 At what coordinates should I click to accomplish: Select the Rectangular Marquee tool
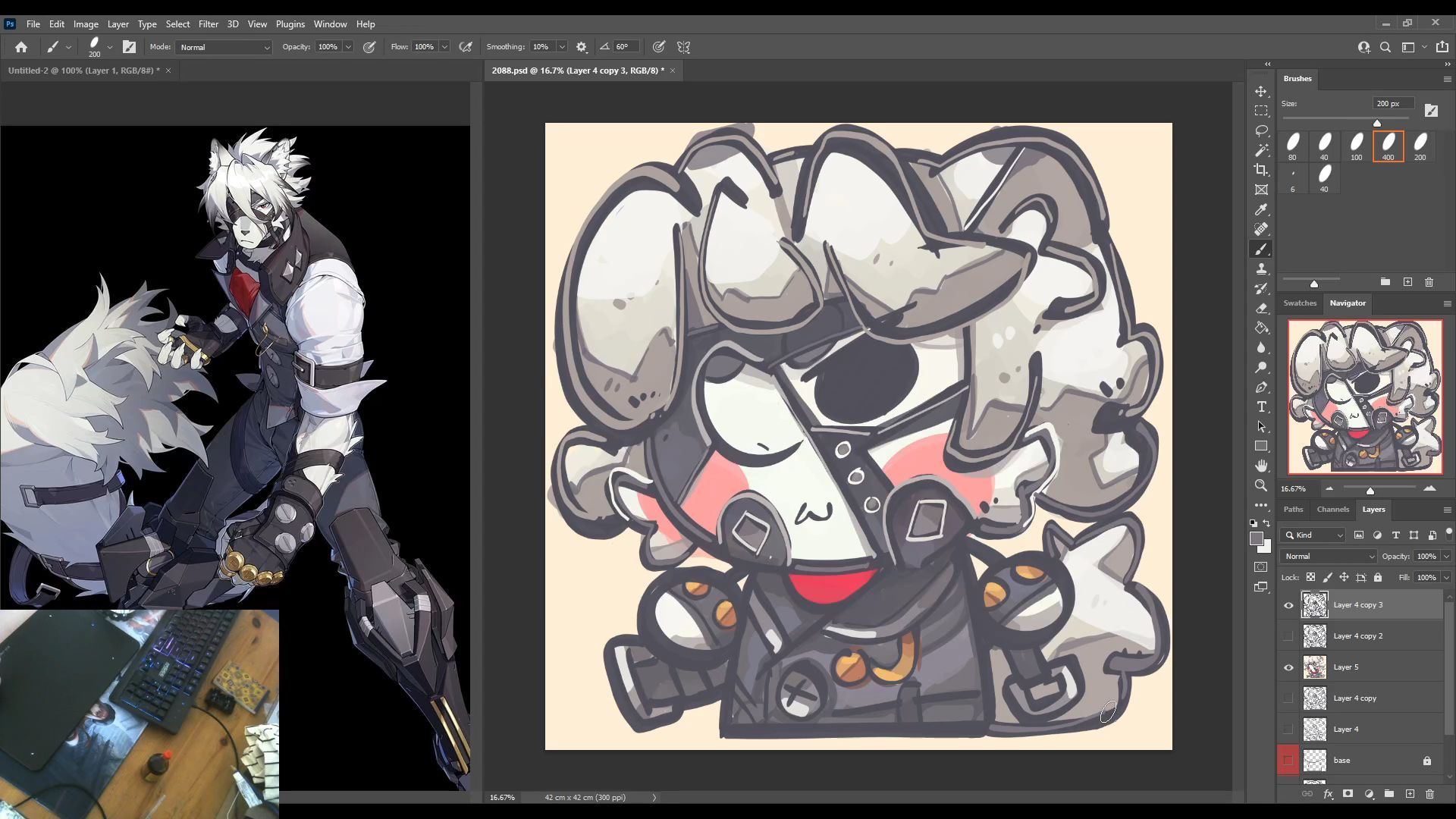point(1261,111)
